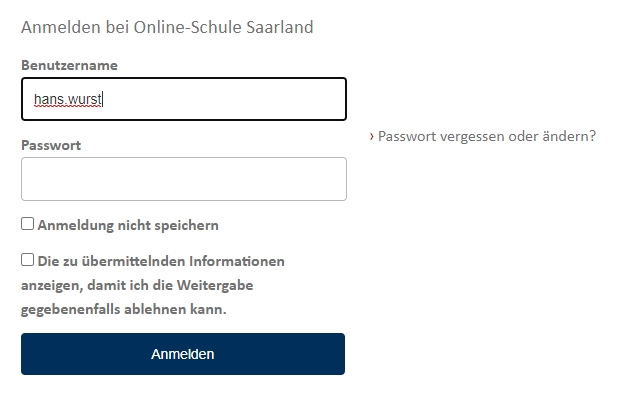This screenshot has height=405, width=640.
Task: Click the word Saarland in the heading
Action: pos(280,27)
